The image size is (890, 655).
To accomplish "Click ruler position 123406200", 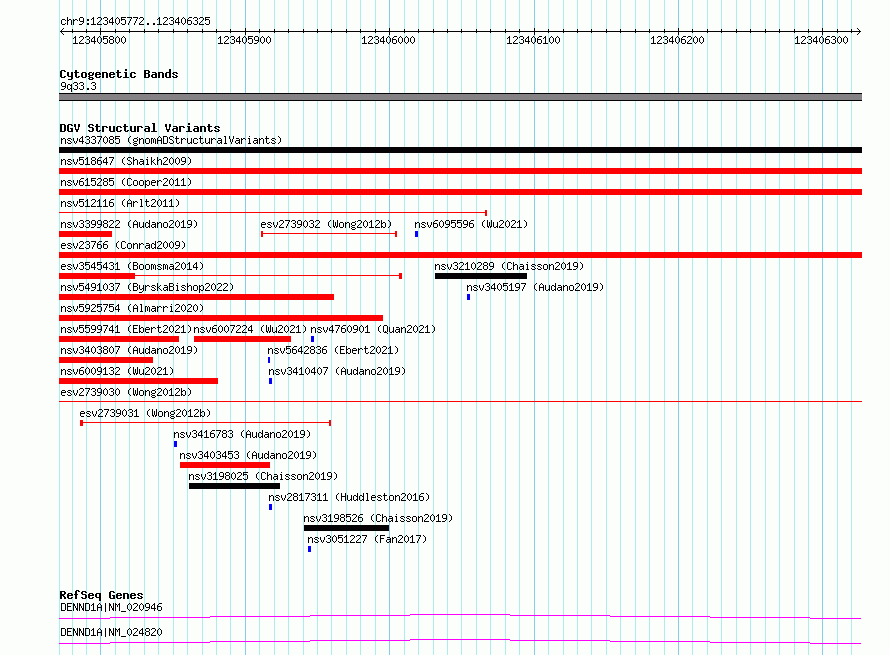I will (x=677, y=40).
